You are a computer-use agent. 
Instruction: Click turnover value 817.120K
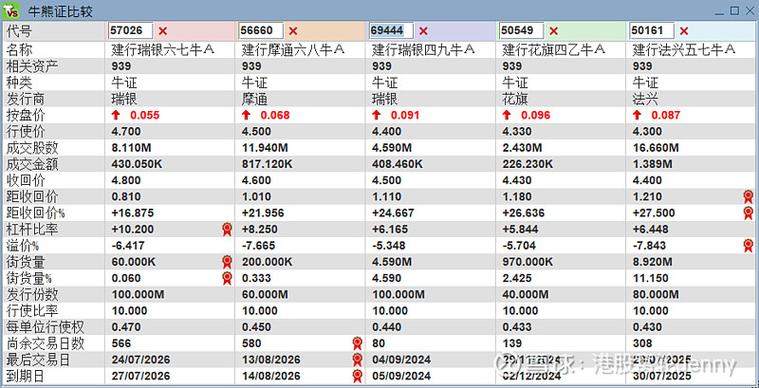tap(267, 164)
